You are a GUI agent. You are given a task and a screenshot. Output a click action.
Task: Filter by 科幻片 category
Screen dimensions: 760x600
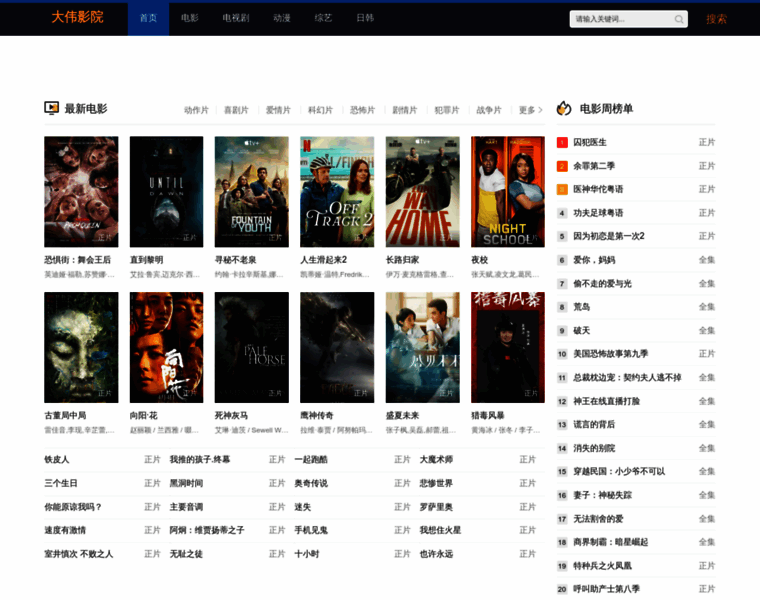click(x=320, y=111)
